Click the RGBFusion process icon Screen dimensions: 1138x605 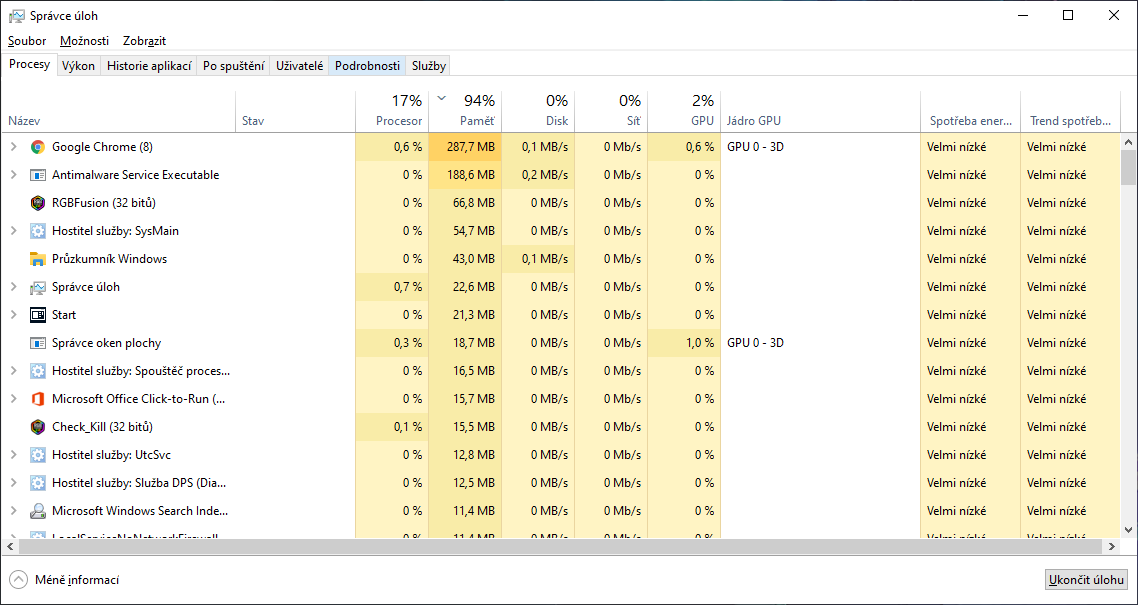pyautogui.click(x=38, y=203)
